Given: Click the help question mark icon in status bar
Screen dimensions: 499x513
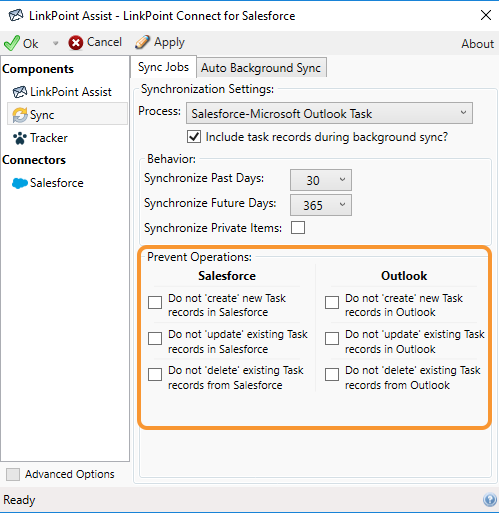Looking at the screenshot, I should coord(489,500).
